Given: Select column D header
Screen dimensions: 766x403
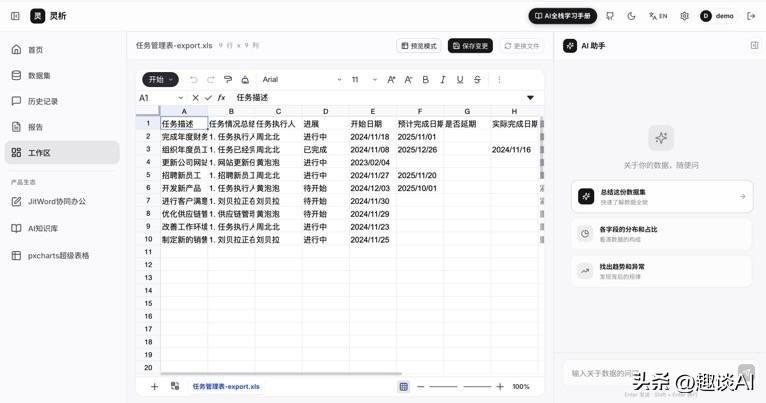Looking at the screenshot, I should (x=325, y=111).
